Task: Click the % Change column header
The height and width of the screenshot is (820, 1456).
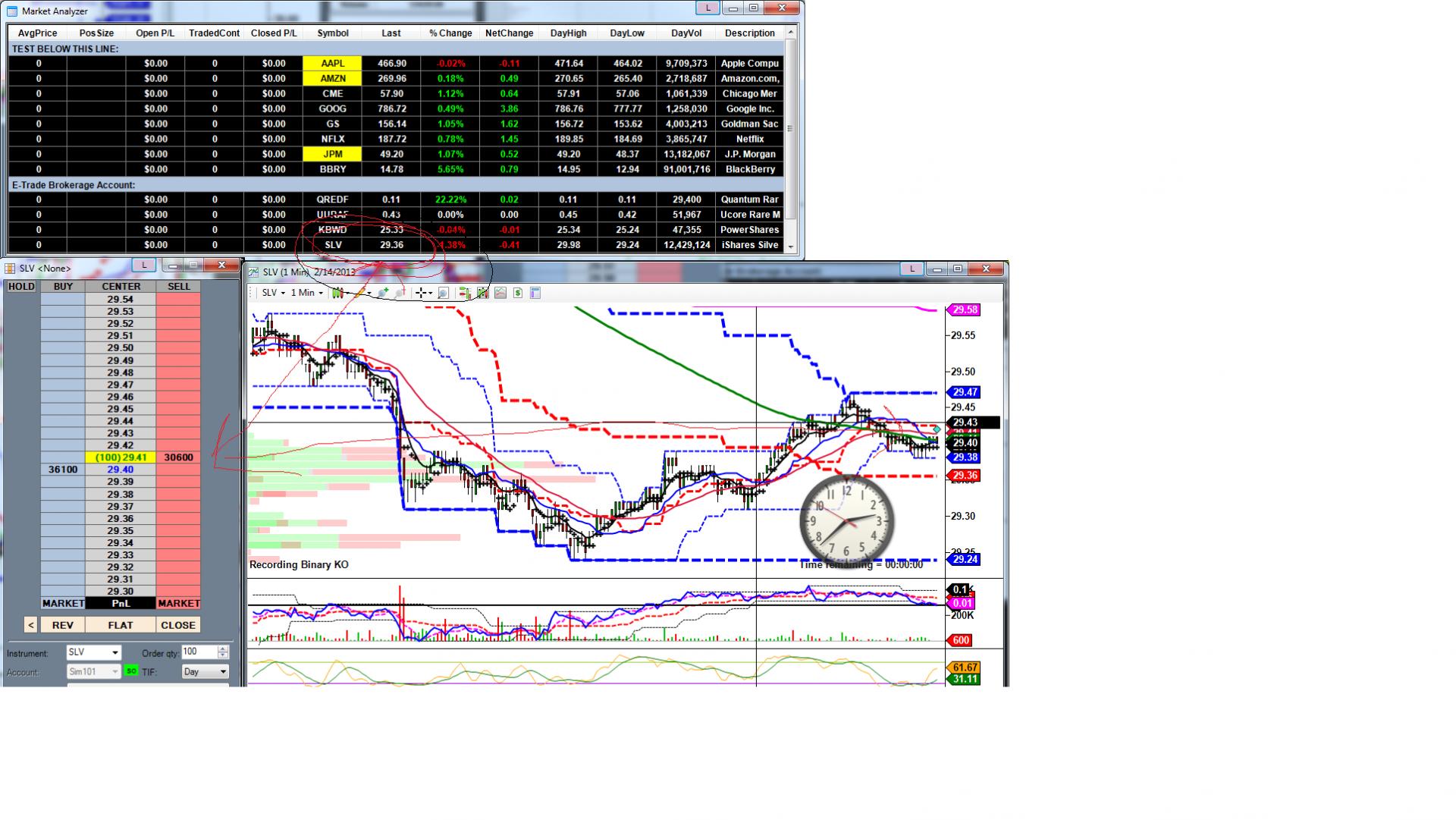Action: tap(450, 33)
